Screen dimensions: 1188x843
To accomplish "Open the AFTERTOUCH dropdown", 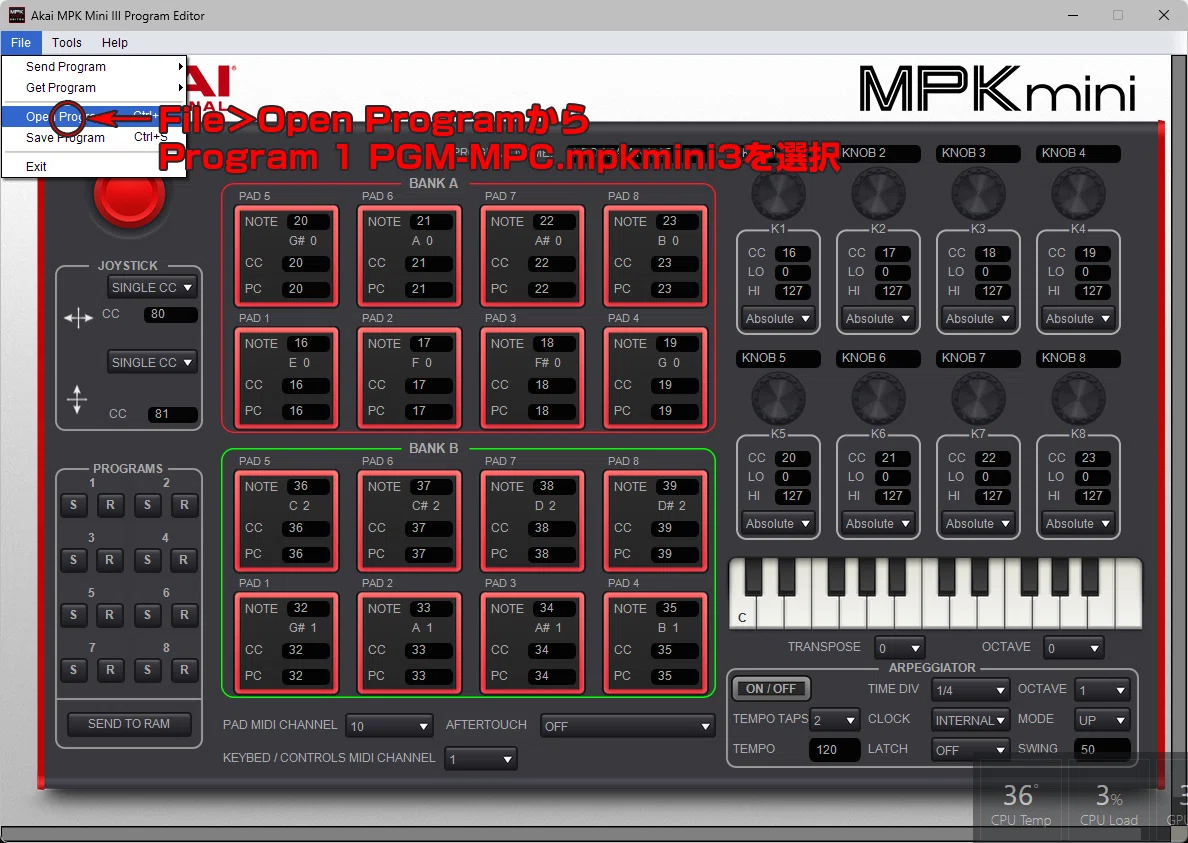I will click(627, 726).
